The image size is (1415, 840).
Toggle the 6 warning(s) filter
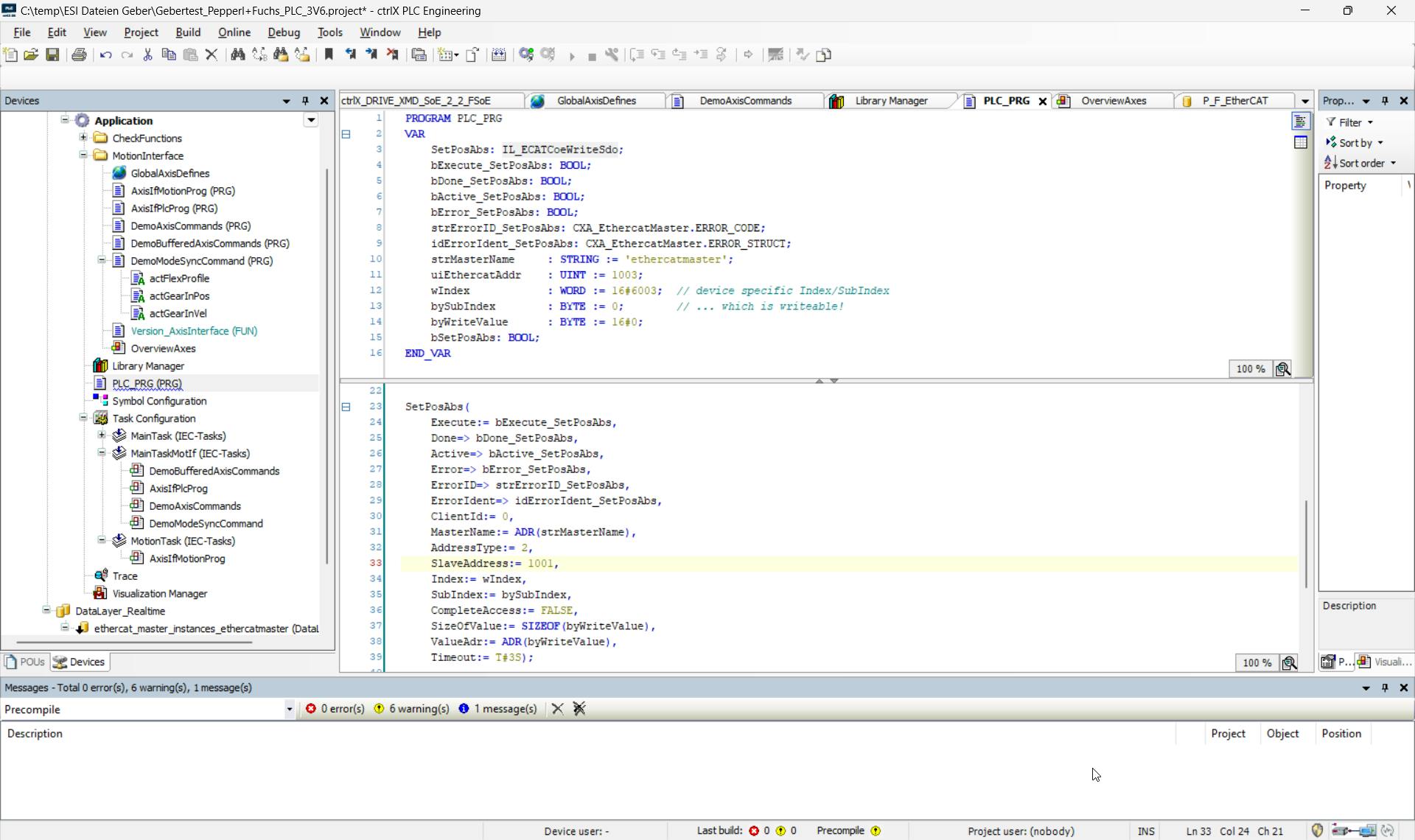pyautogui.click(x=411, y=709)
